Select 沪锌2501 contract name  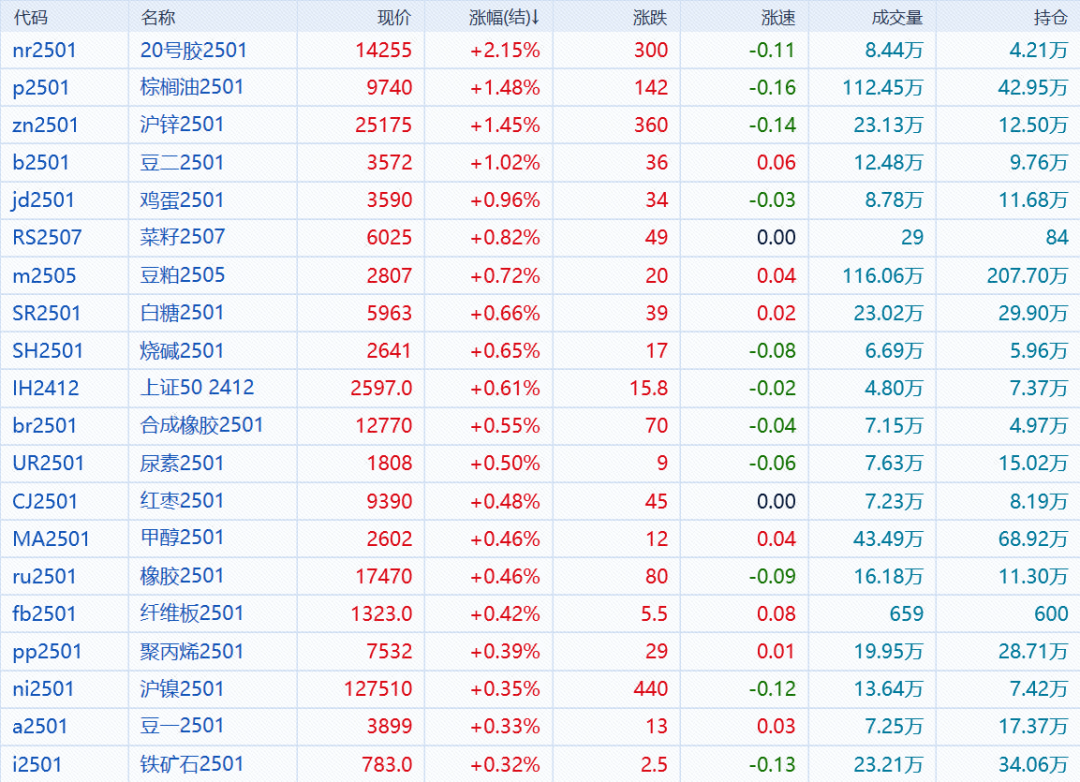[182, 125]
